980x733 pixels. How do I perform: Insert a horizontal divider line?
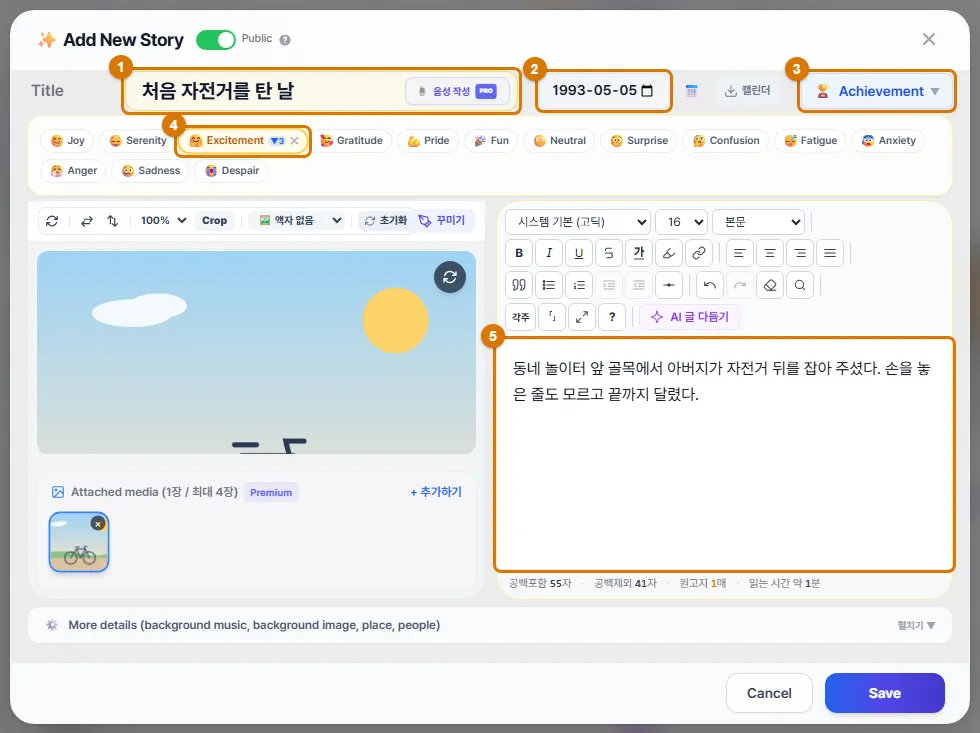(x=669, y=285)
